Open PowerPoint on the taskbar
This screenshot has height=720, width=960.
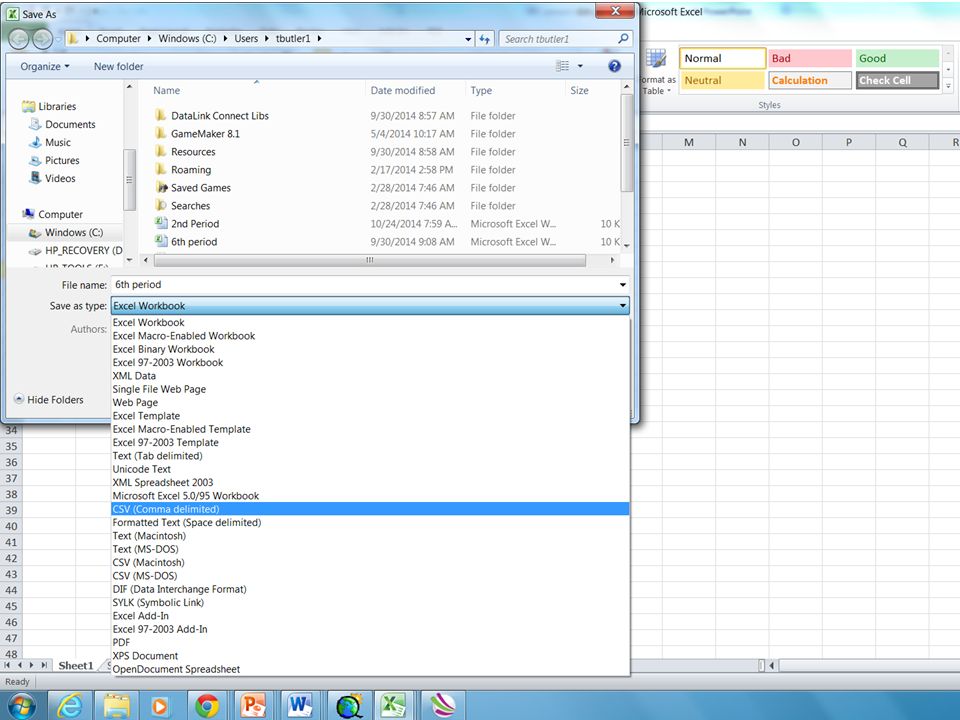(x=253, y=706)
